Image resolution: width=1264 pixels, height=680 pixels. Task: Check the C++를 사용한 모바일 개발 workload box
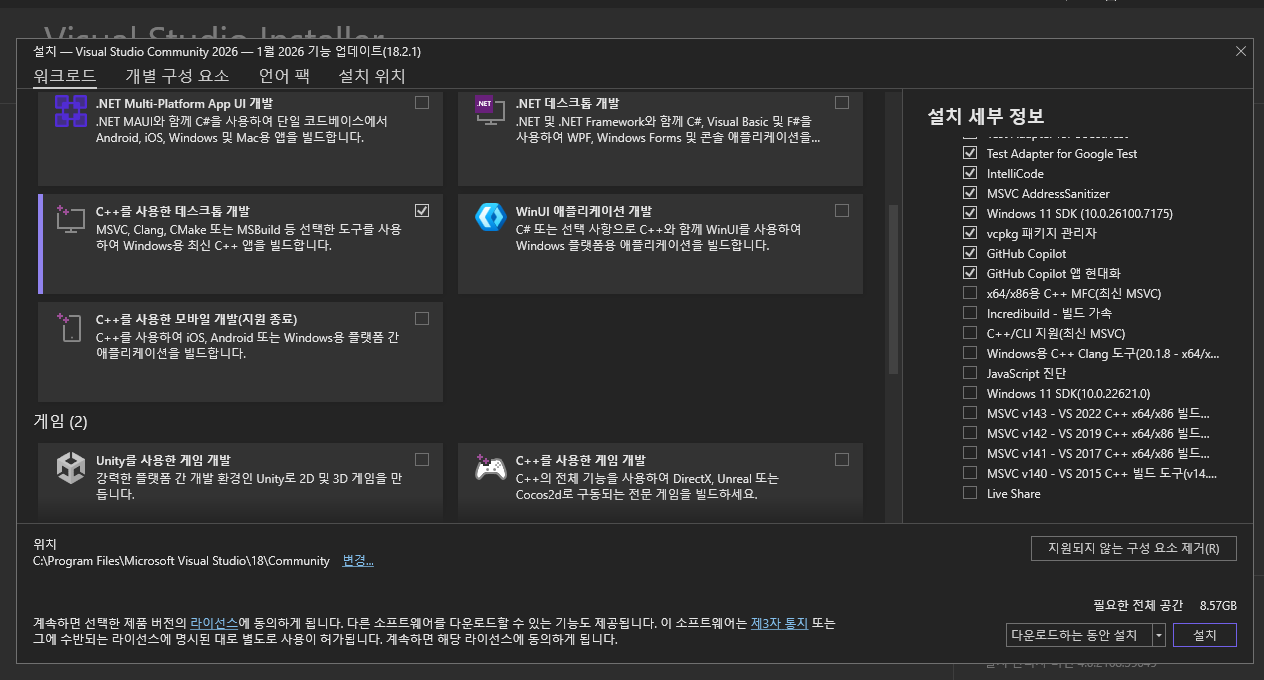(x=422, y=318)
